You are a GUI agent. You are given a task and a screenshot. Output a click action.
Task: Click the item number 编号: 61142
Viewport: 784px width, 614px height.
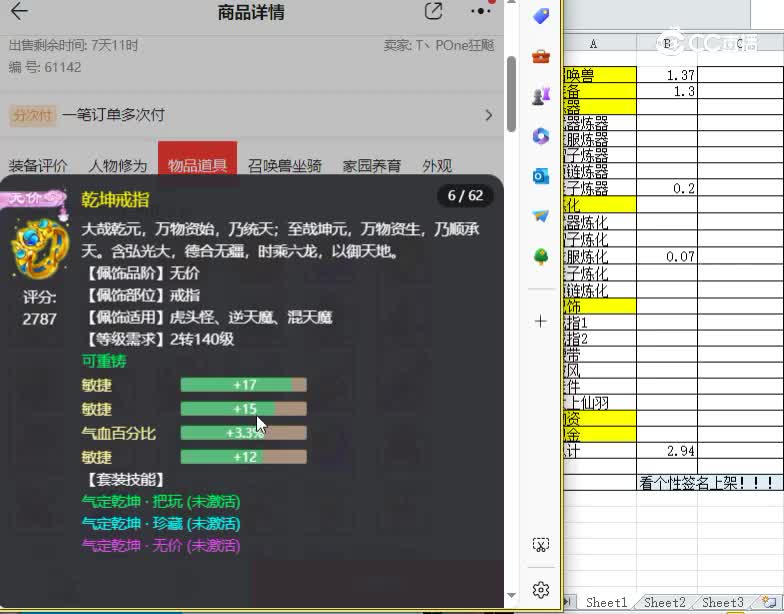pyautogui.click(x=44, y=67)
